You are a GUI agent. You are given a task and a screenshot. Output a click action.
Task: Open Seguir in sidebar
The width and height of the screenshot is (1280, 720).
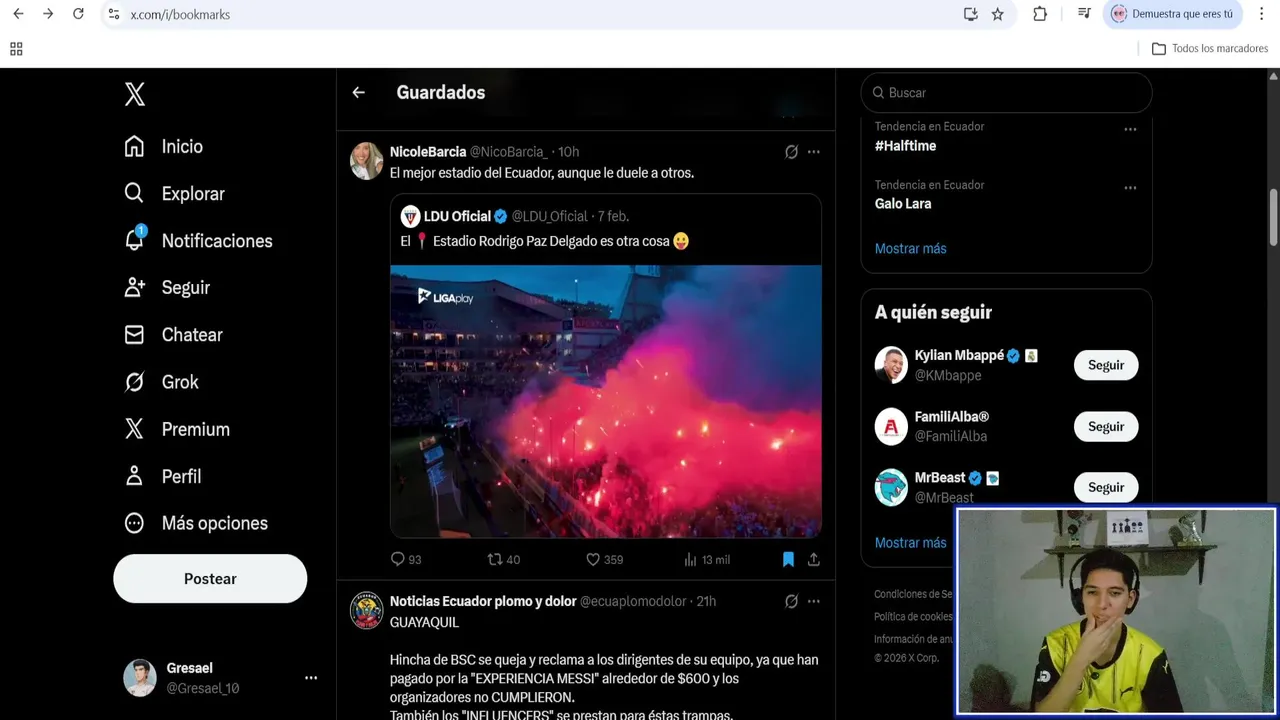click(167, 287)
